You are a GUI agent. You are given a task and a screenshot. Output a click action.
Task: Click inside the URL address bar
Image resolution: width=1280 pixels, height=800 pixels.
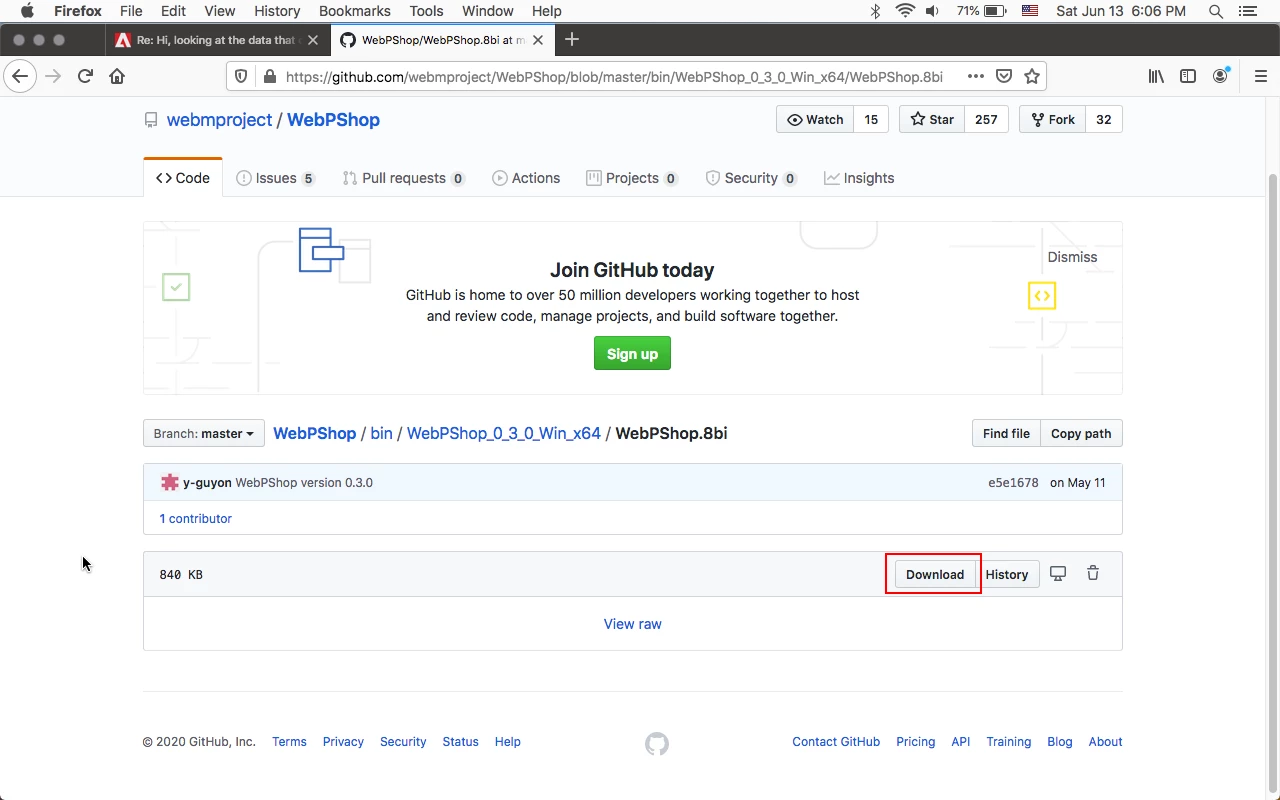pyautogui.click(x=614, y=76)
